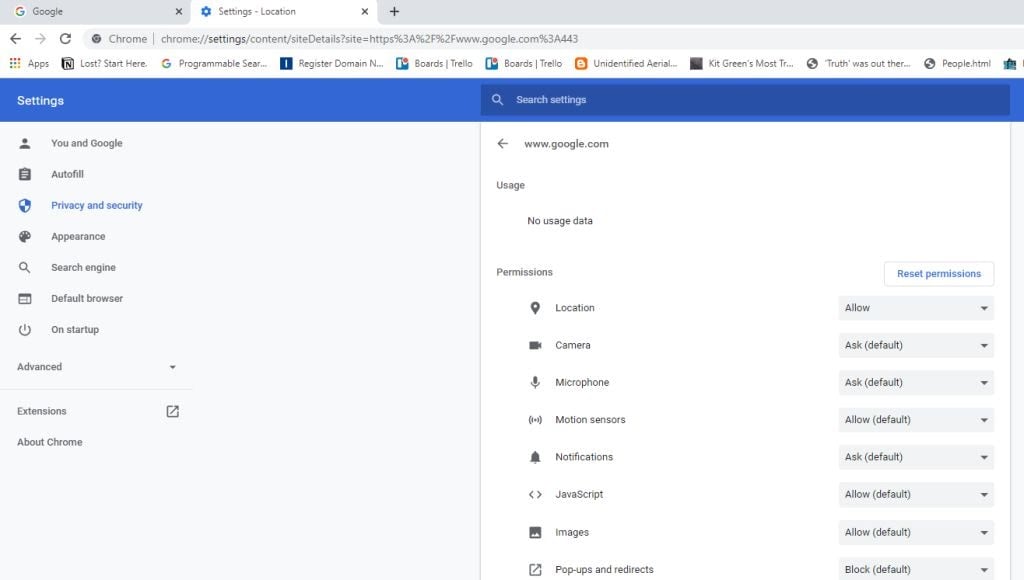1024x580 pixels.
Task: Click the Images permission icon
Action: (x=535, y=532)
